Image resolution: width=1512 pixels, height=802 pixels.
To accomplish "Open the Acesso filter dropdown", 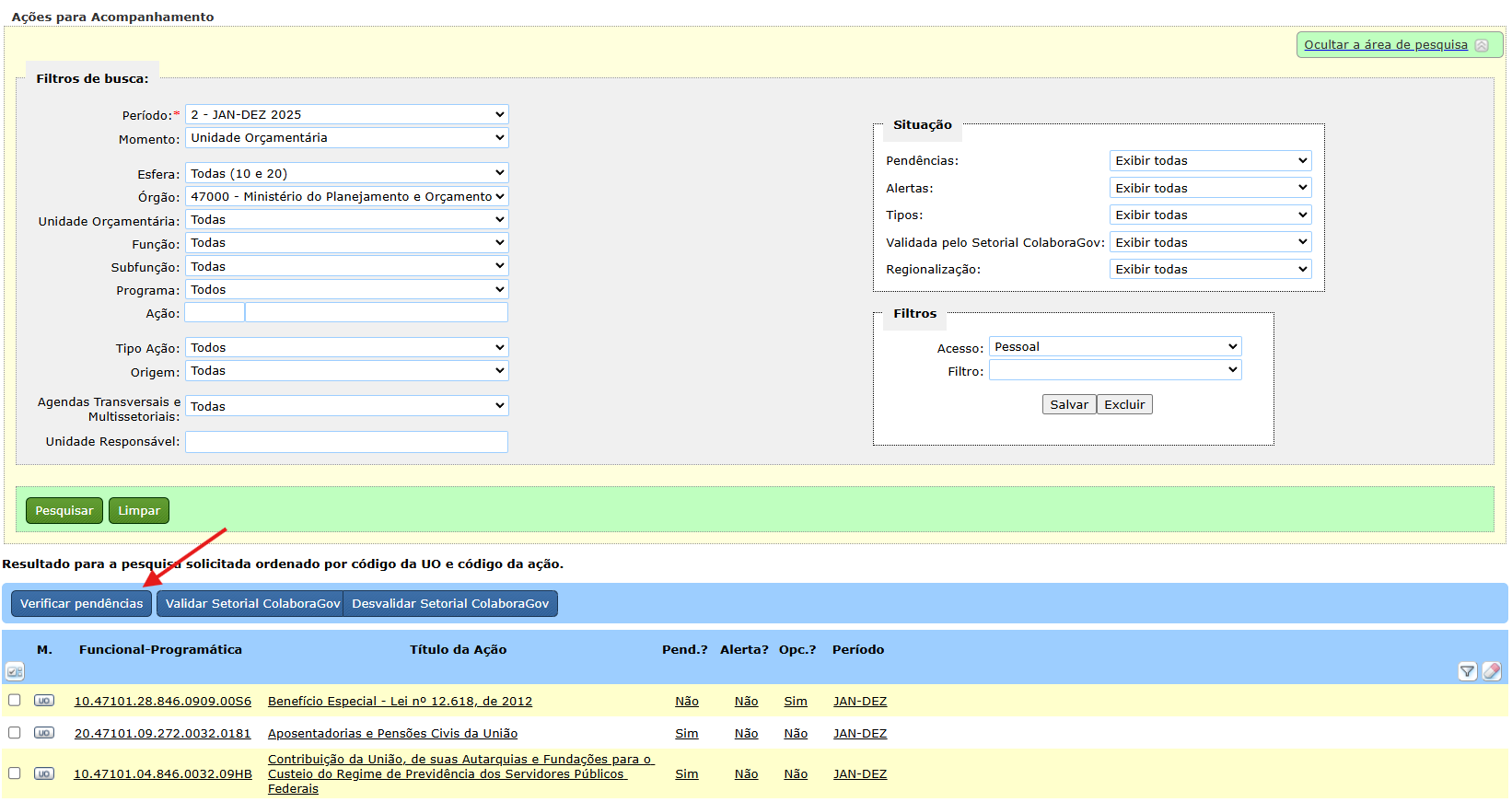I will tap(1115, 347).
